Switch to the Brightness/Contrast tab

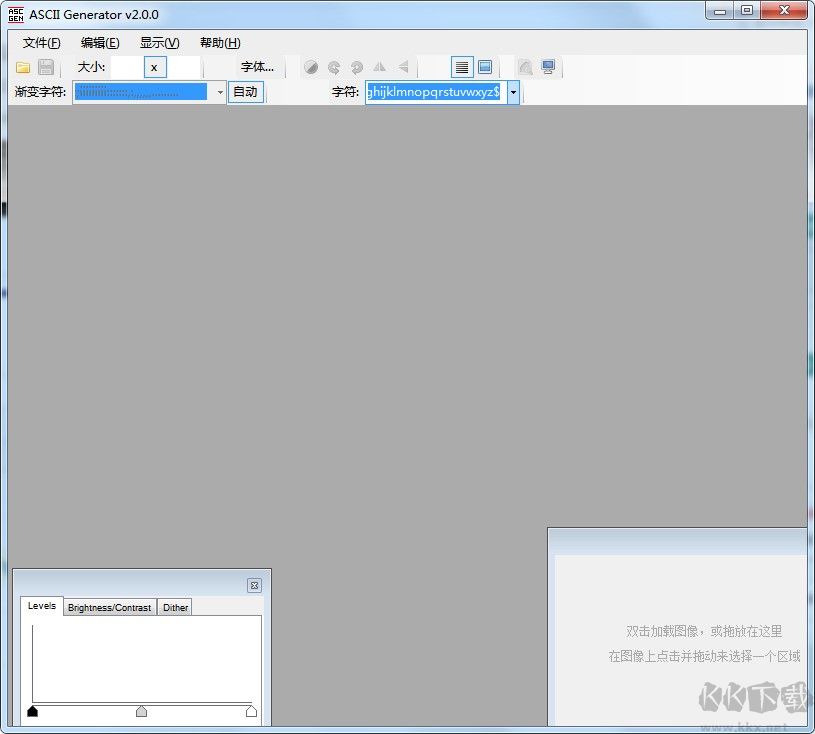[110, 608]
